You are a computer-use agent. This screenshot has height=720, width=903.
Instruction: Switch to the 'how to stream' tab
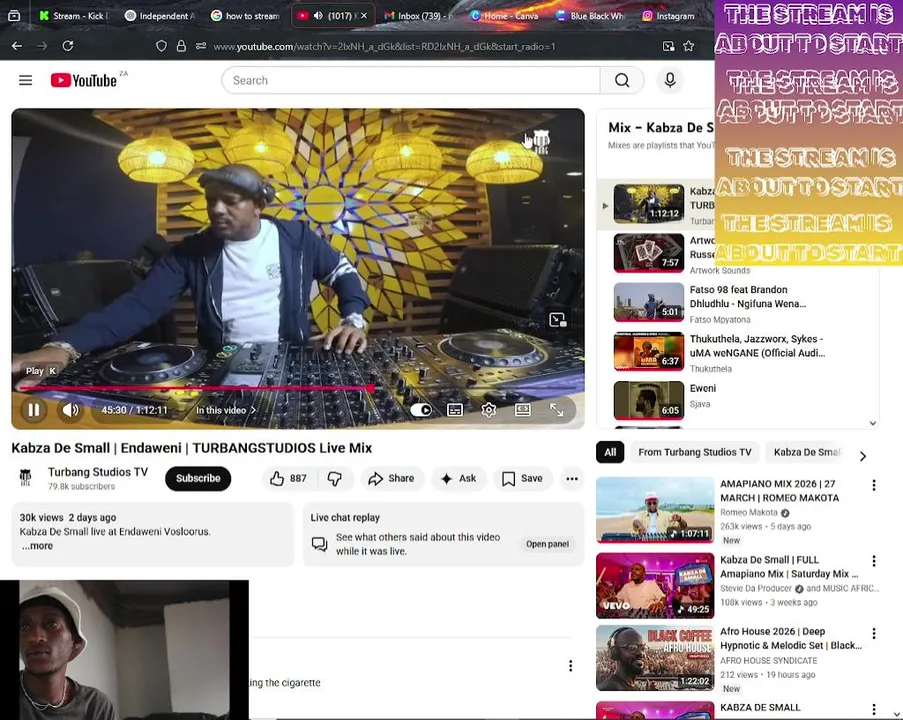246,16
